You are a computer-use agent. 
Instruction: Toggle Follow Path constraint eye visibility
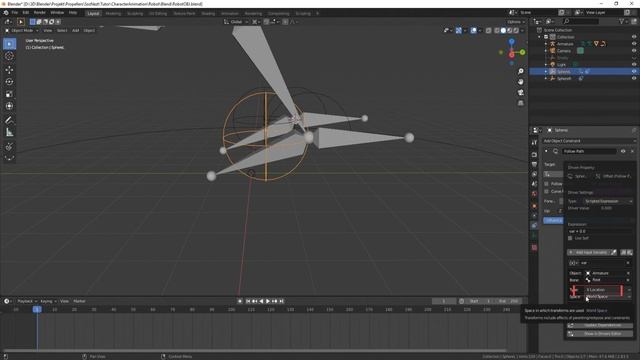click(x=623, y=151)
